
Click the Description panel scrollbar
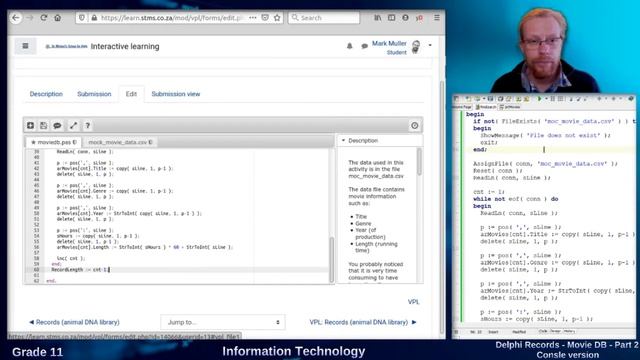419,162
